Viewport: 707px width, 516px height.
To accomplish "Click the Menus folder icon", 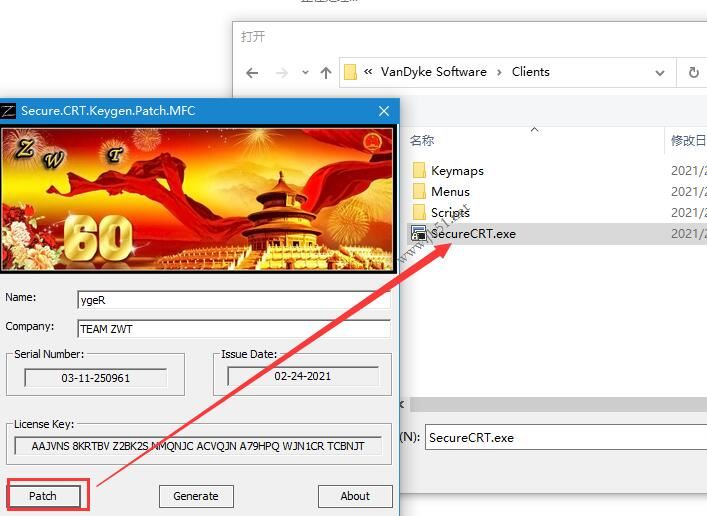I will (419, 191).
